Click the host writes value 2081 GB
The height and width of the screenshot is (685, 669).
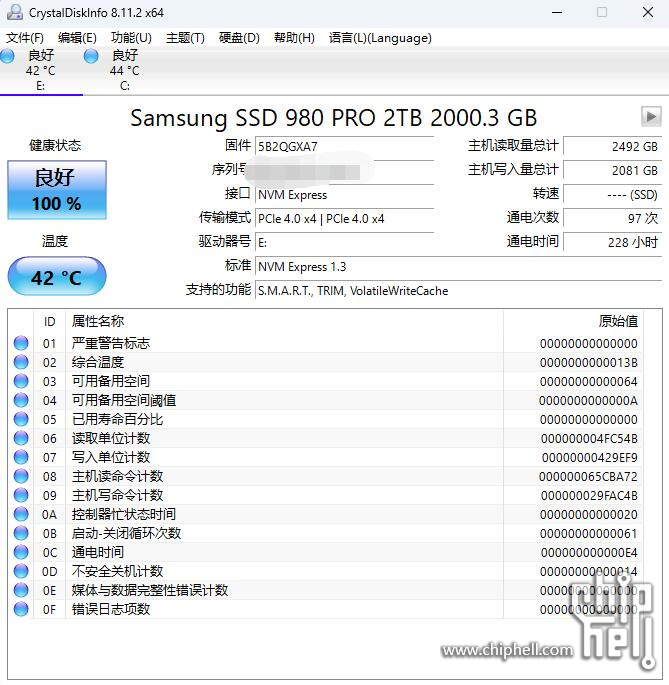click(612, 170)
